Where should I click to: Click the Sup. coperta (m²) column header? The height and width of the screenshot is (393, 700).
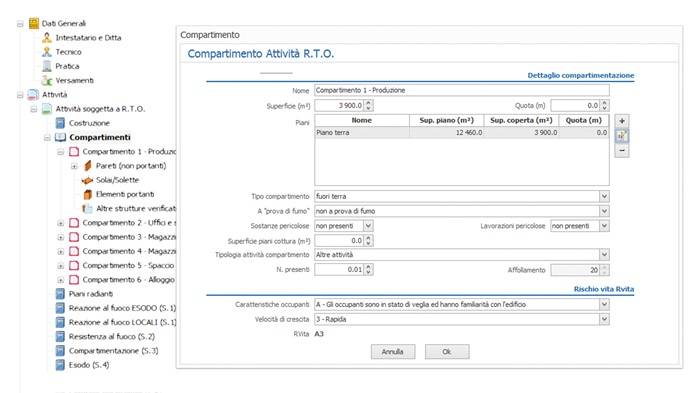click(x=521, y=120)
